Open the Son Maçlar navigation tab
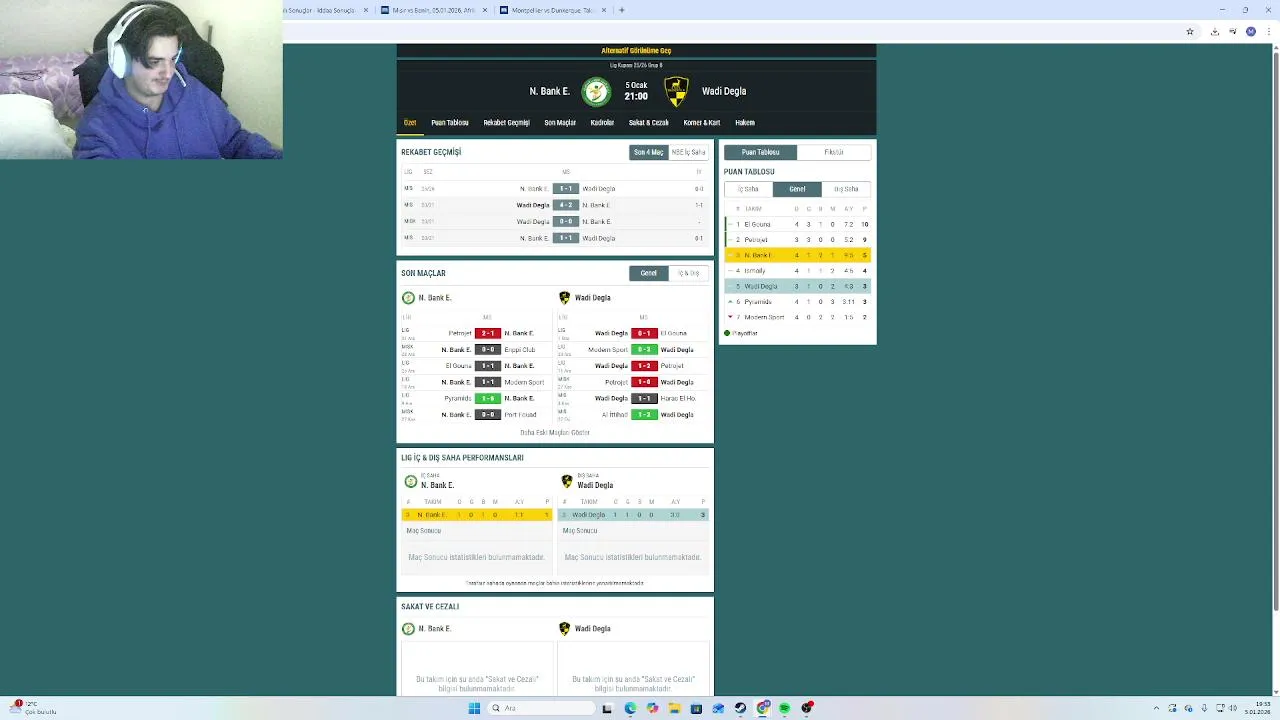1280x720 pixels. [560, 123]
